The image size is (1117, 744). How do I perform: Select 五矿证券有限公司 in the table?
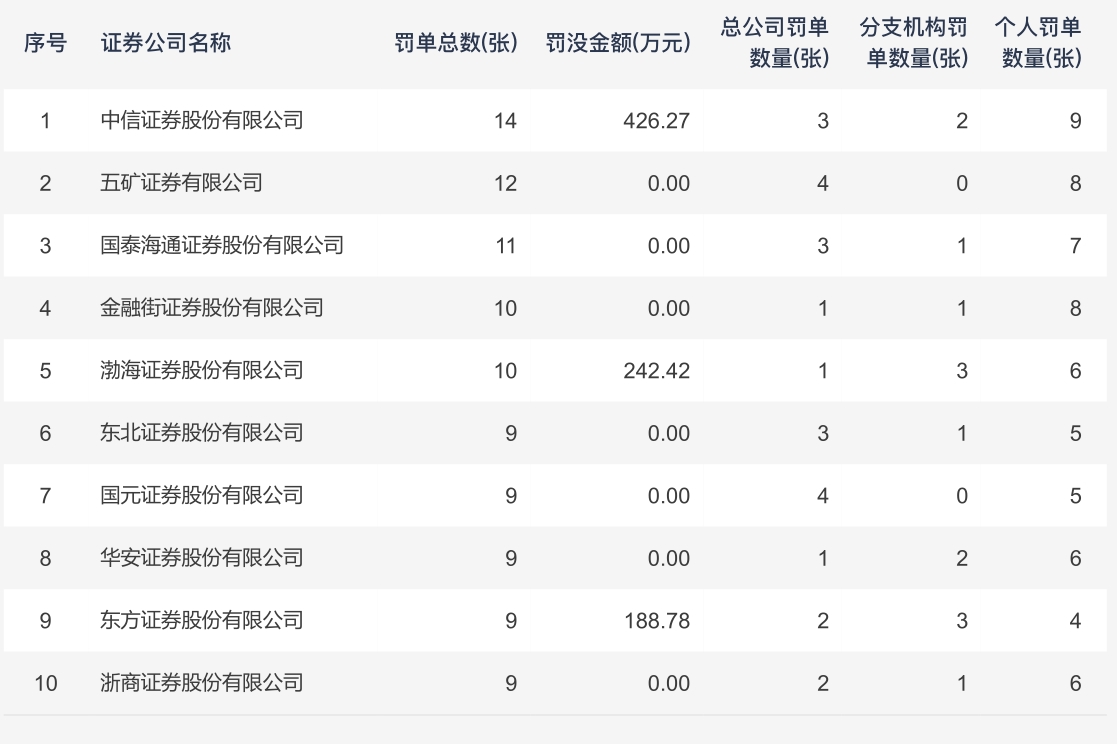(182, 183)
